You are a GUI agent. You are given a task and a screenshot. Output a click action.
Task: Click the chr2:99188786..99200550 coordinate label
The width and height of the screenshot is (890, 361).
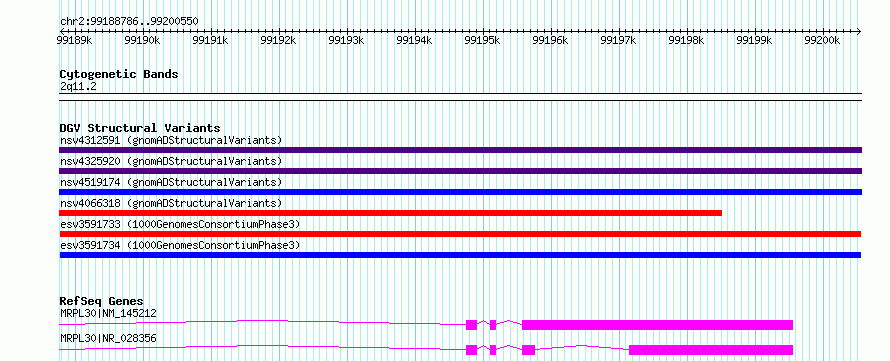point(129,21)
